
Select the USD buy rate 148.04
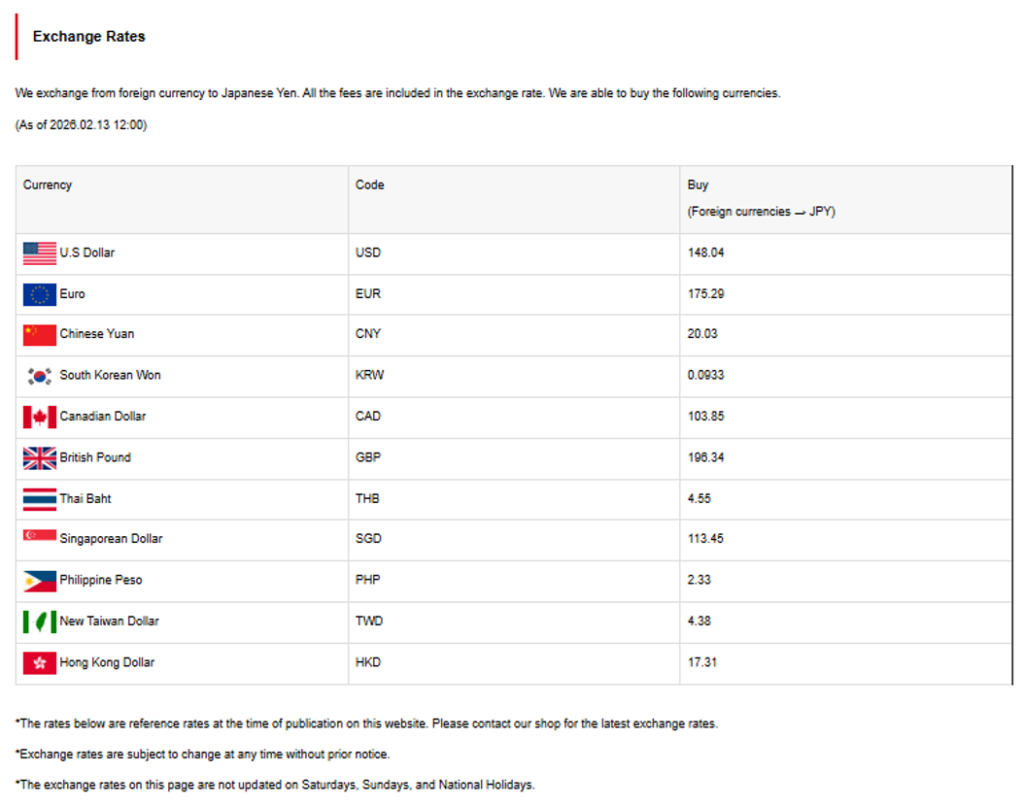706,253
